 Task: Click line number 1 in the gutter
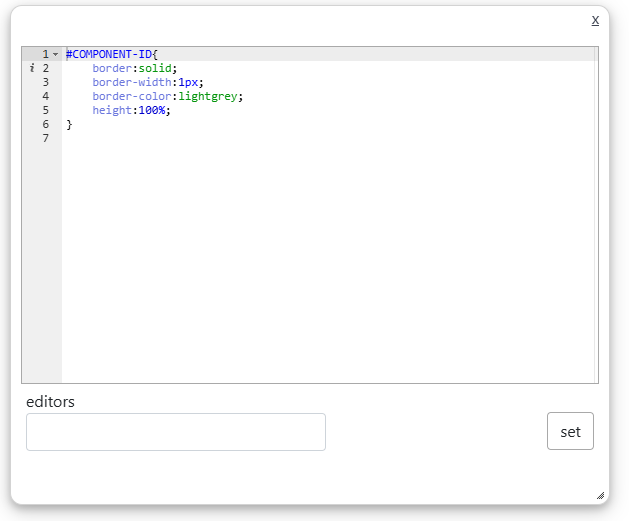click(45, 54)
